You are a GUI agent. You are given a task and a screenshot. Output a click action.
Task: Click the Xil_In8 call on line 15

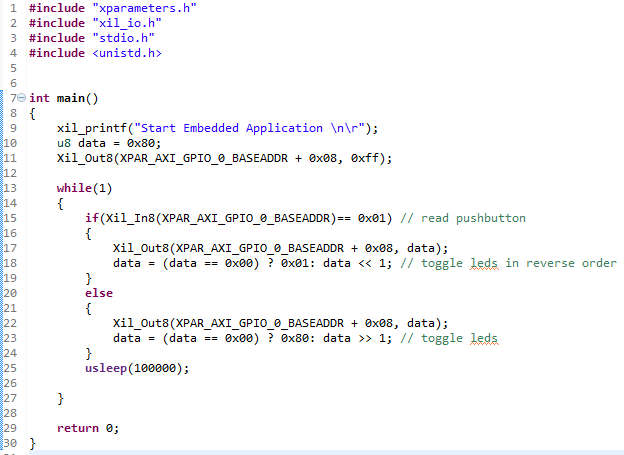[x=221, y=218]
